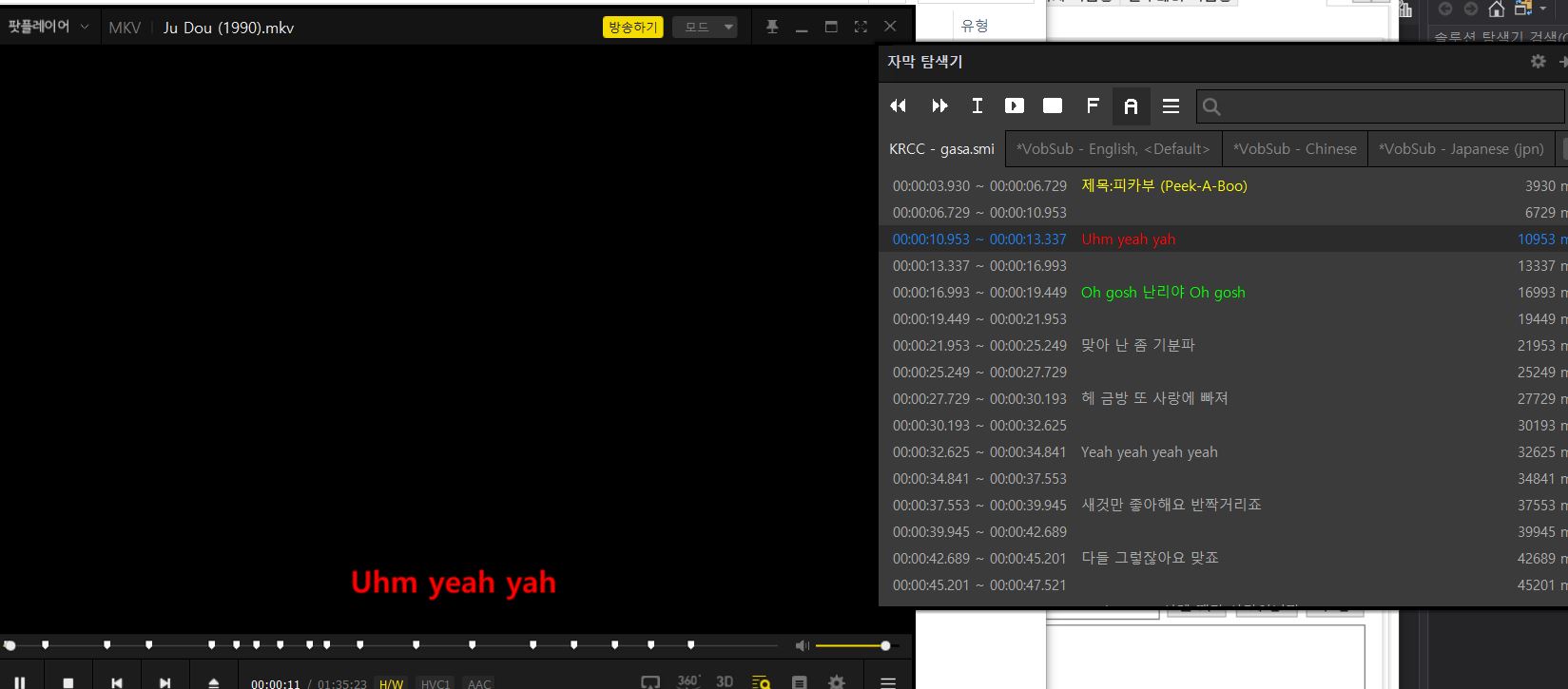Select the blank row starting at 00:00:06.729
Image resolution: width=1568 pixels, height=689 pixels.
[x=1223, y=212]
